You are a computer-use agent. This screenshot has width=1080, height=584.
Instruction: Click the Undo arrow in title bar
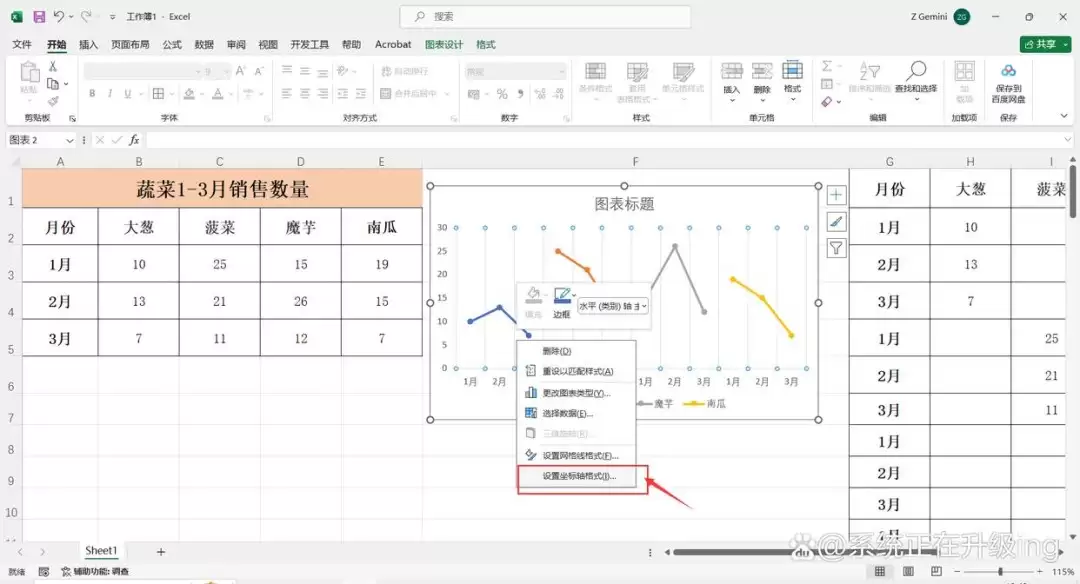[x=59, y=16]
